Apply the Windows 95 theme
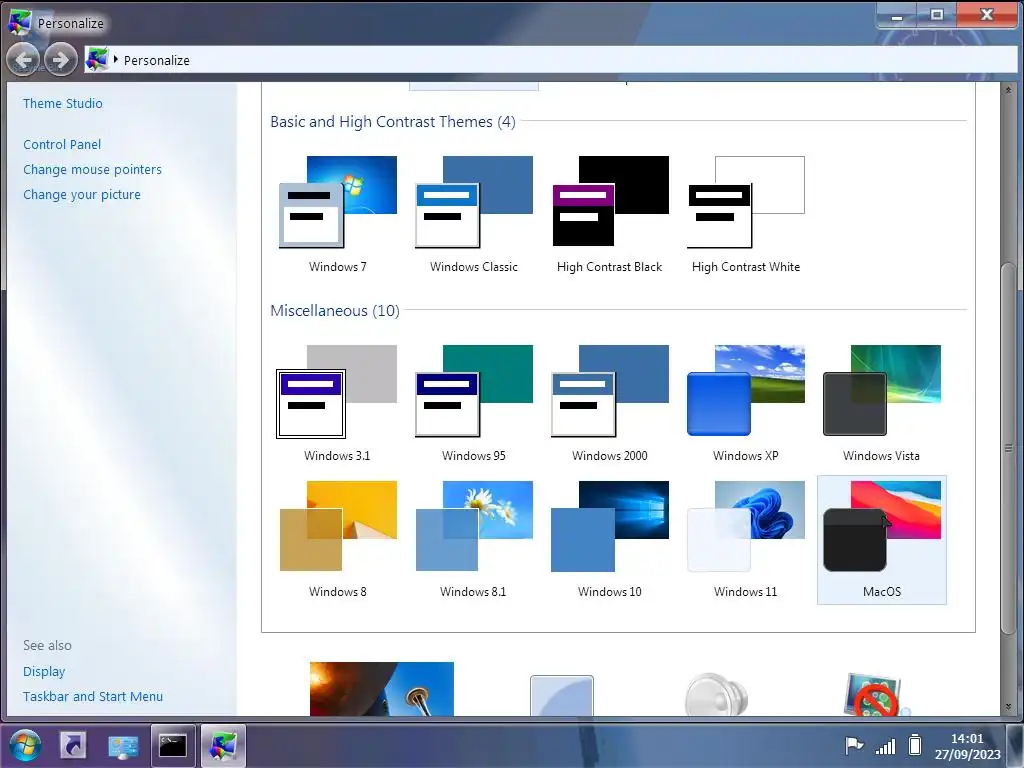 click(x=473, y=403)
